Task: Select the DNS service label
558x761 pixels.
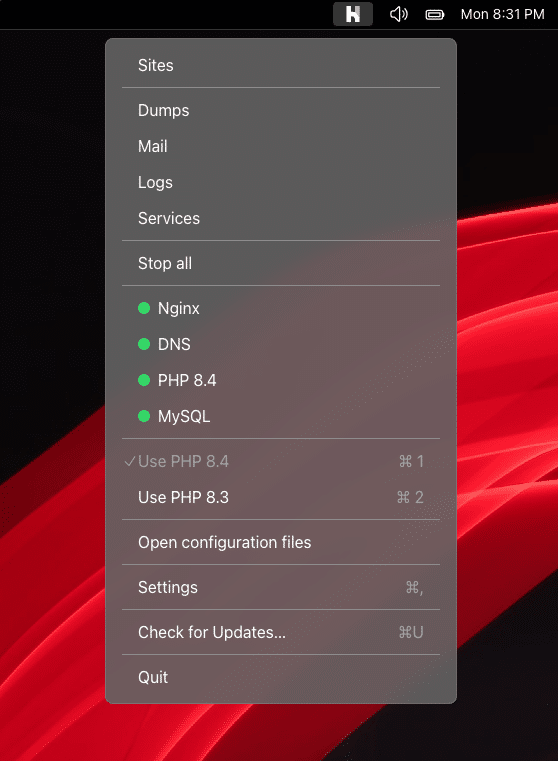Action: click(x=174, y=344)
